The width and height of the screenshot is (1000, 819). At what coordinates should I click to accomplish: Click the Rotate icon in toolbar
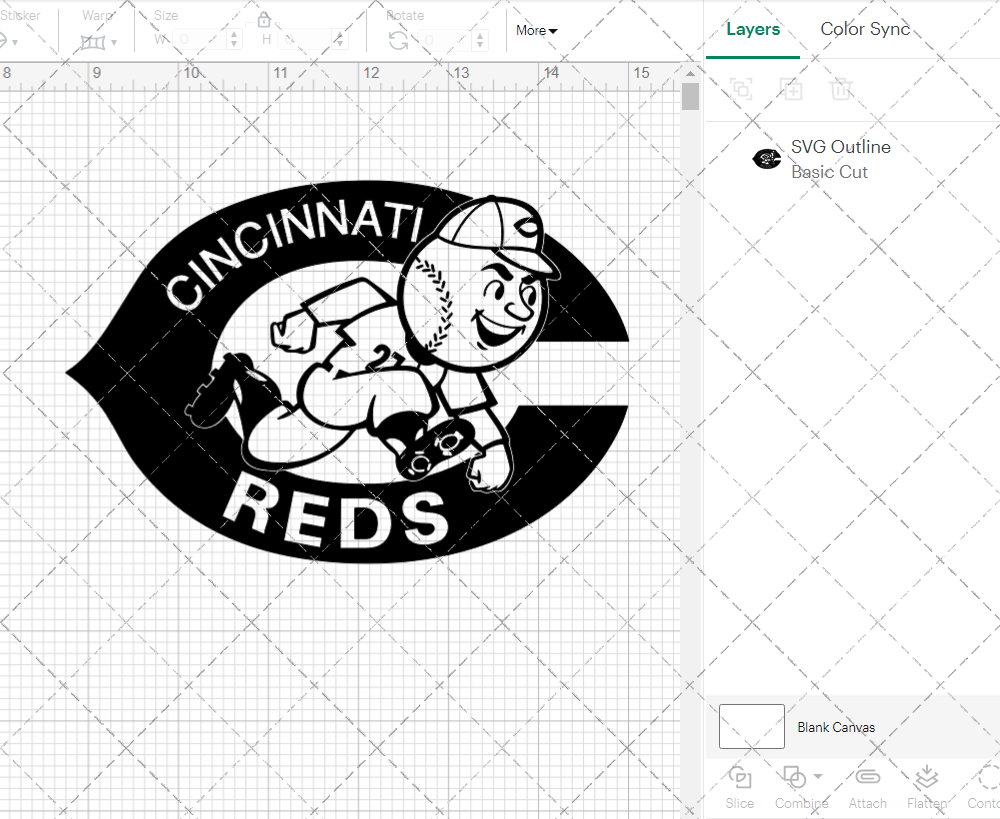click(398, 40)
